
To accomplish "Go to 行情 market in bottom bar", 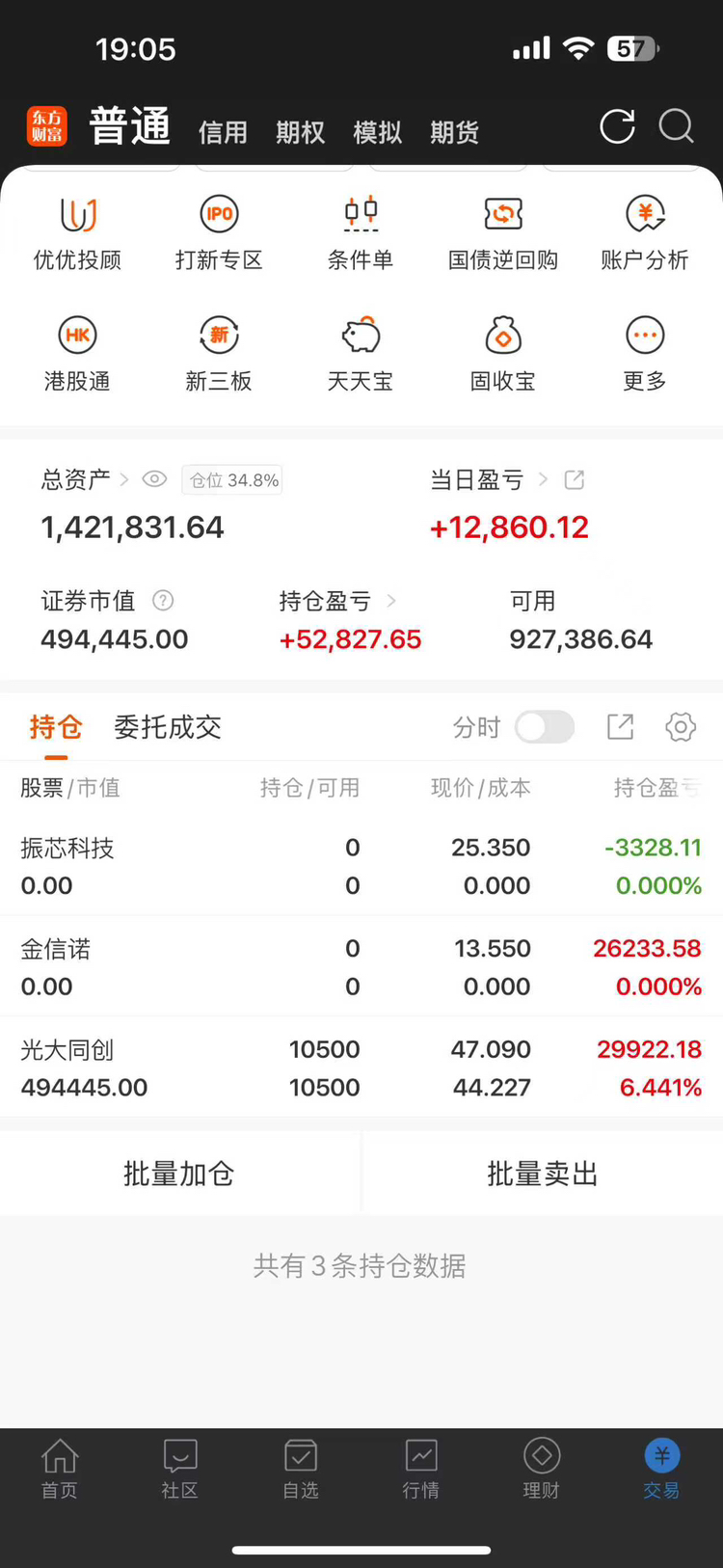I will 421,1469.
